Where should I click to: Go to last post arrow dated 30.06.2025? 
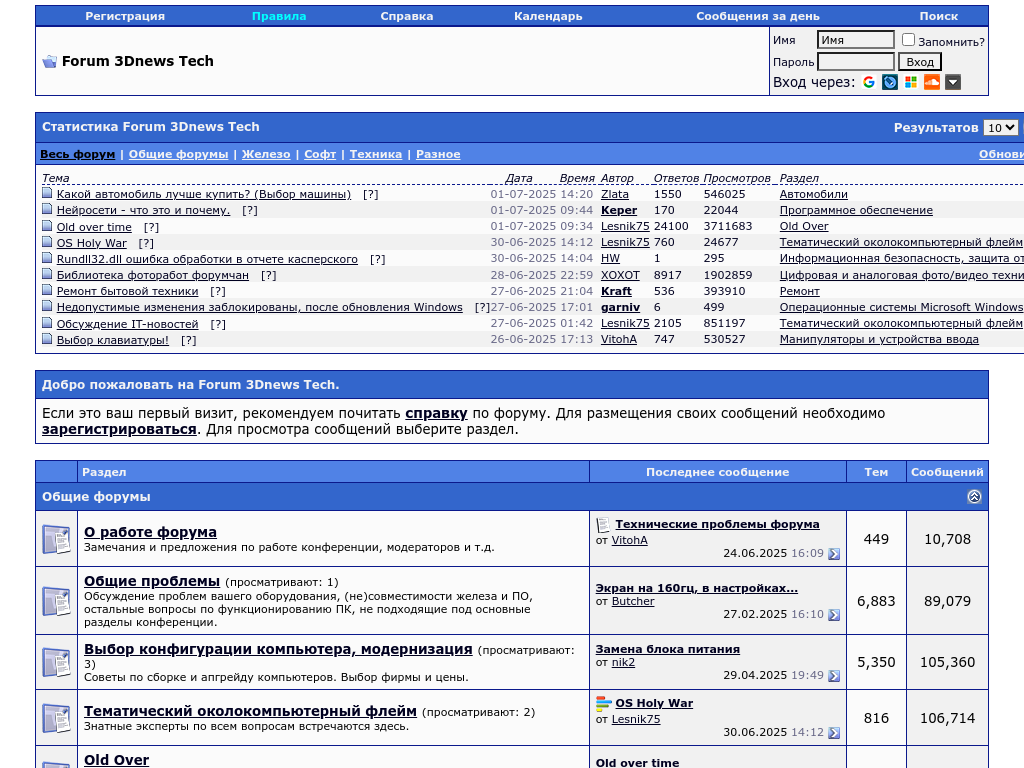834,733
